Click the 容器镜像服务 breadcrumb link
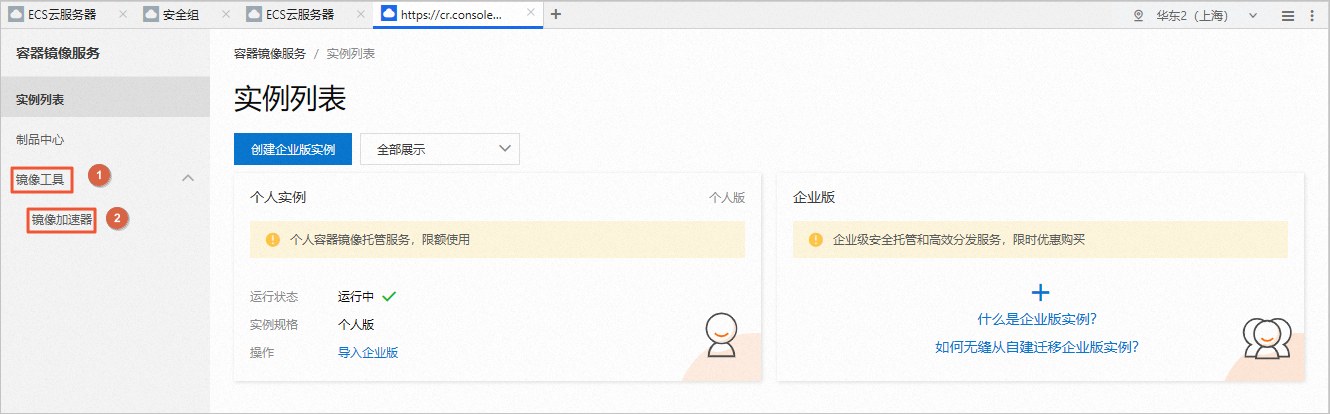The width and height of the screenshot is (1330, 414). click(269, 53)
